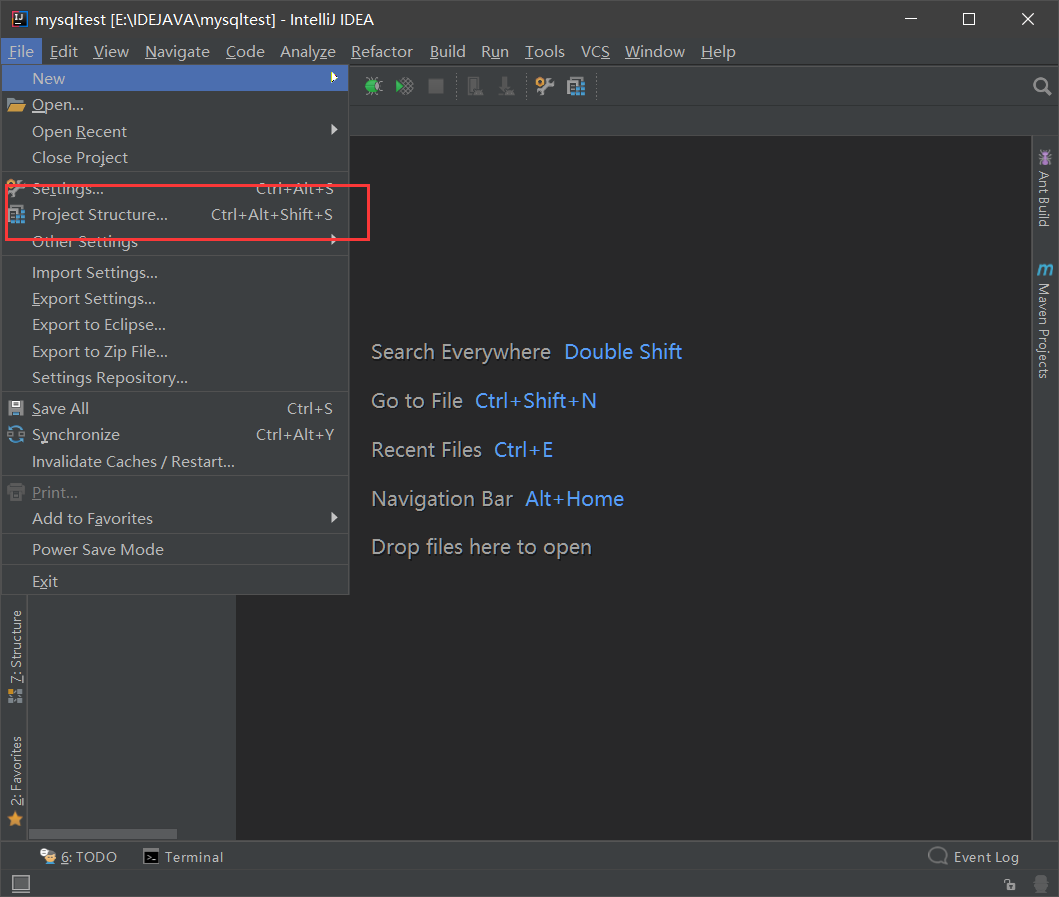
Task: Click the Project Structure toolbar icon
Action: [576, 86]
